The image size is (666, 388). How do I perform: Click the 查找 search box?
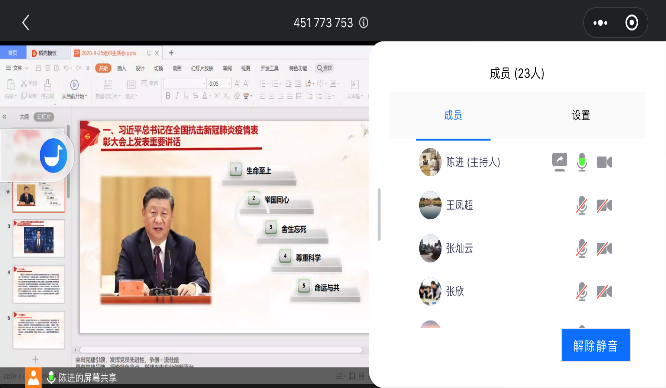click(325, 68)
